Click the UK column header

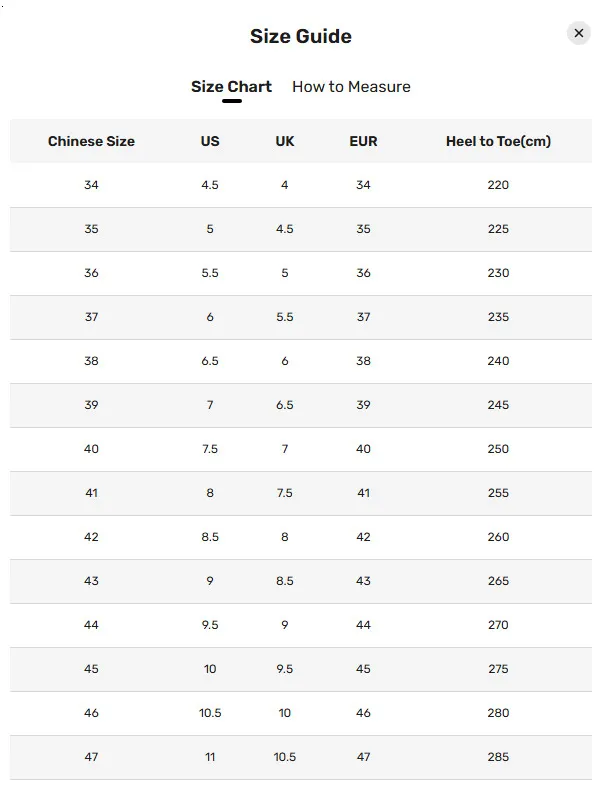(285, 141)
